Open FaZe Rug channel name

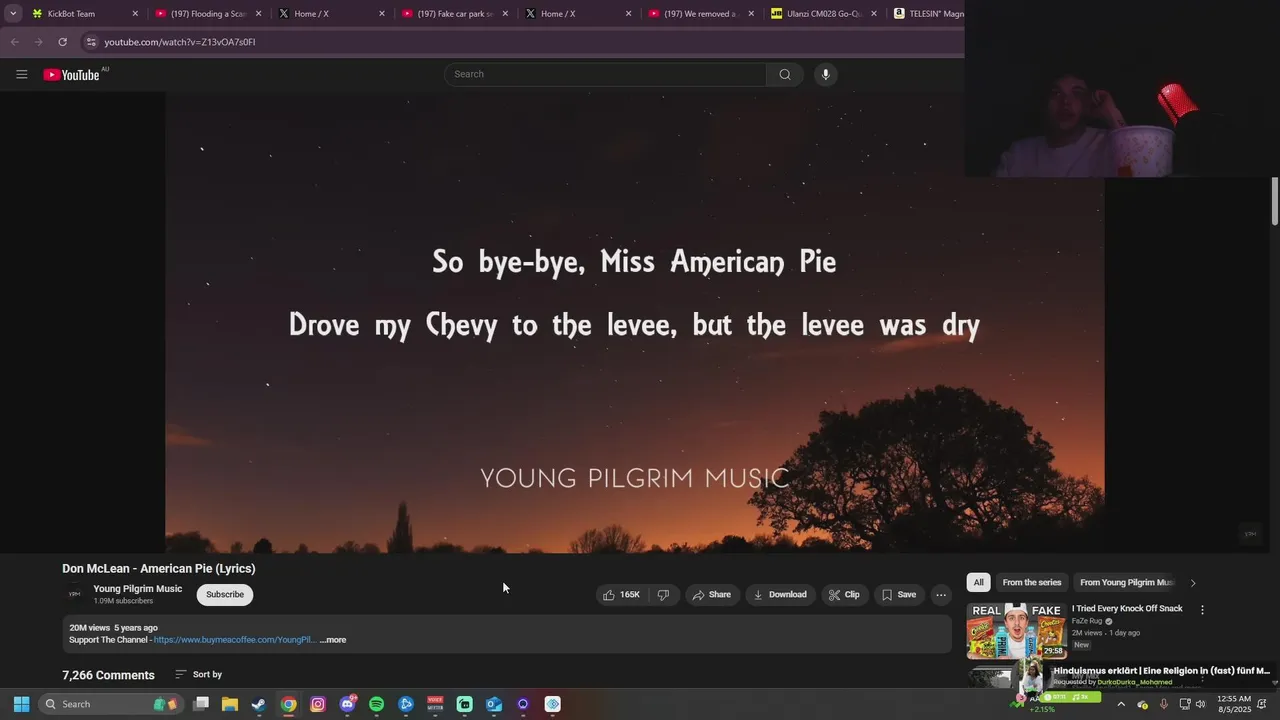[1087, 621]
